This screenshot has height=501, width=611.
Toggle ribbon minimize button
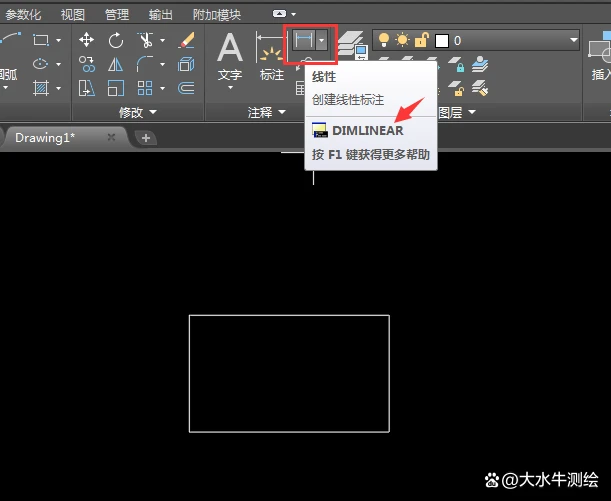[279, 14]
